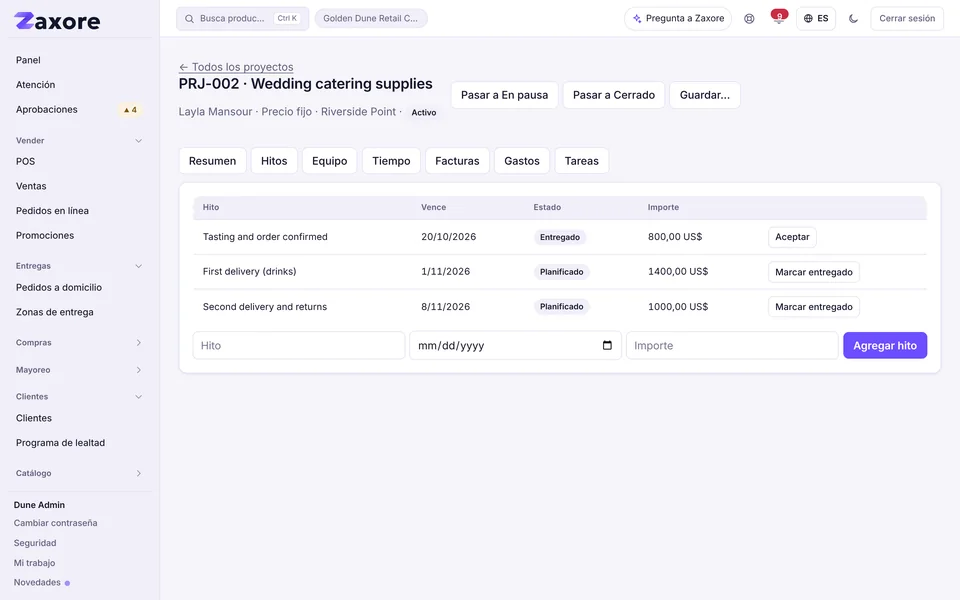Switch to the Hitos tab
This screenshot has height=600, width=960.
point(274,160)
